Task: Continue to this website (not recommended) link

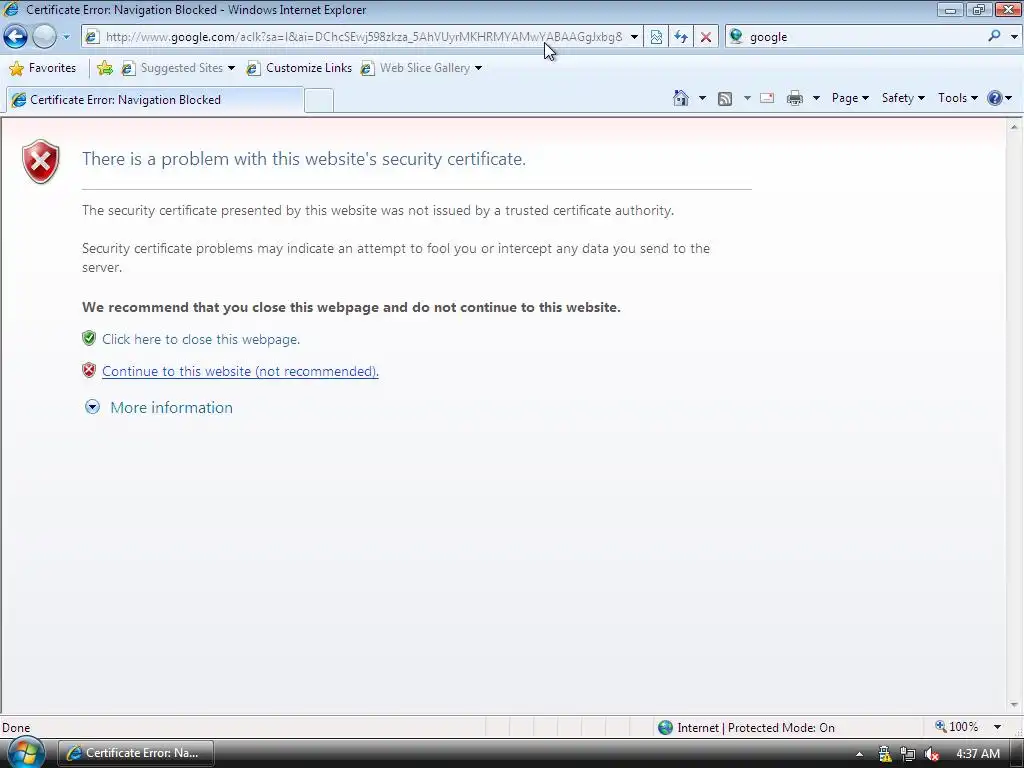Action: 240,372
